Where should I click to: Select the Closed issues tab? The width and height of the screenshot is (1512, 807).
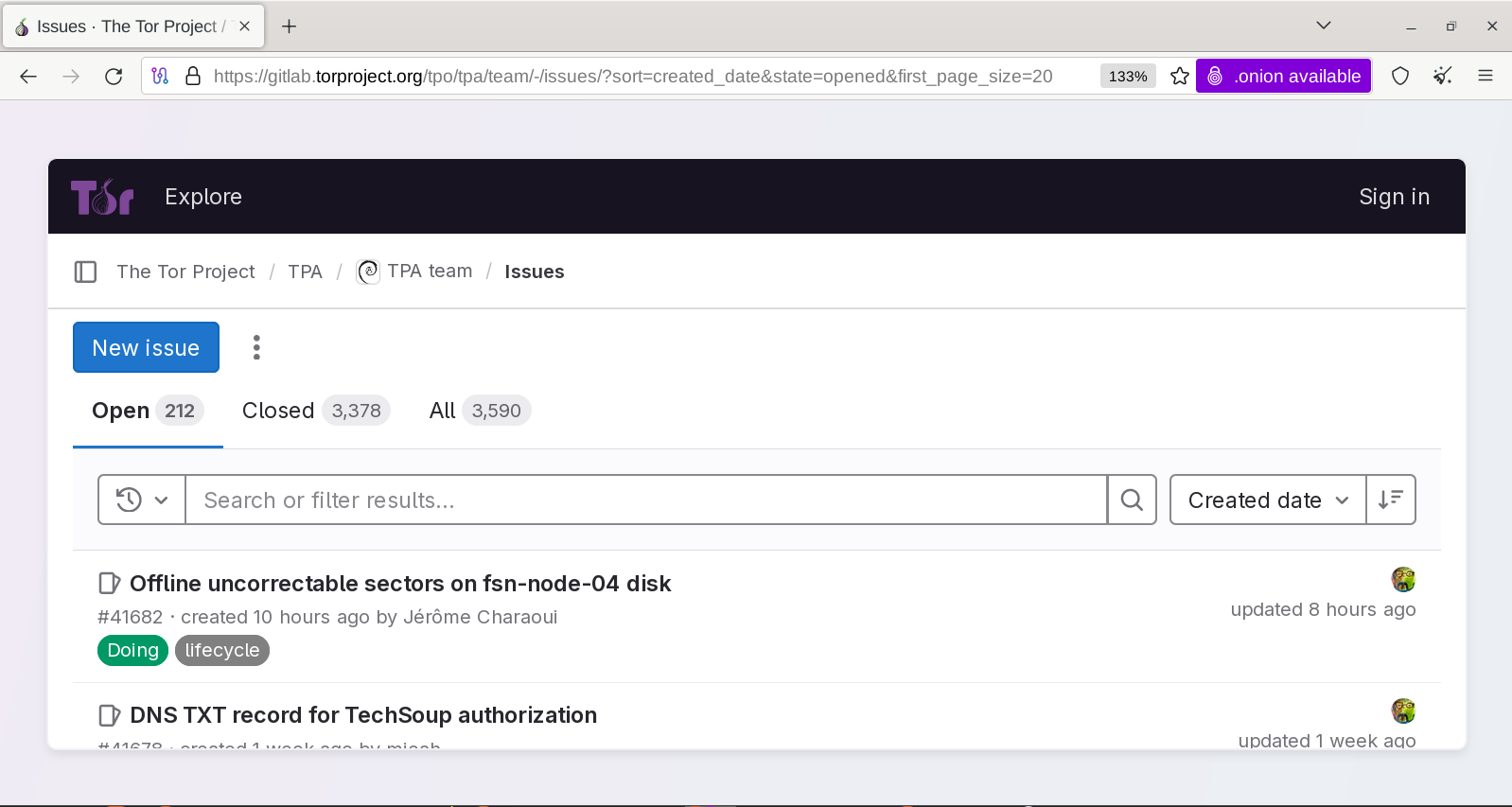pyautogui.click(x=316, y=411)
